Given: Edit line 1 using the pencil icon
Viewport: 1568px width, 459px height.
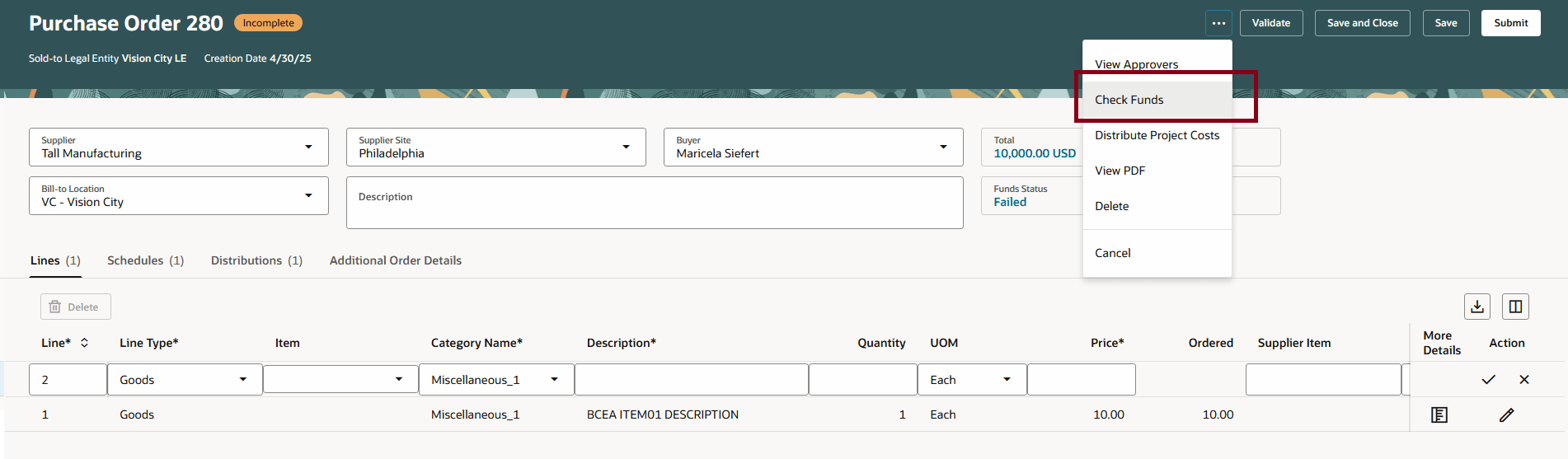Looking at the screenshot, I should 1506,415.
